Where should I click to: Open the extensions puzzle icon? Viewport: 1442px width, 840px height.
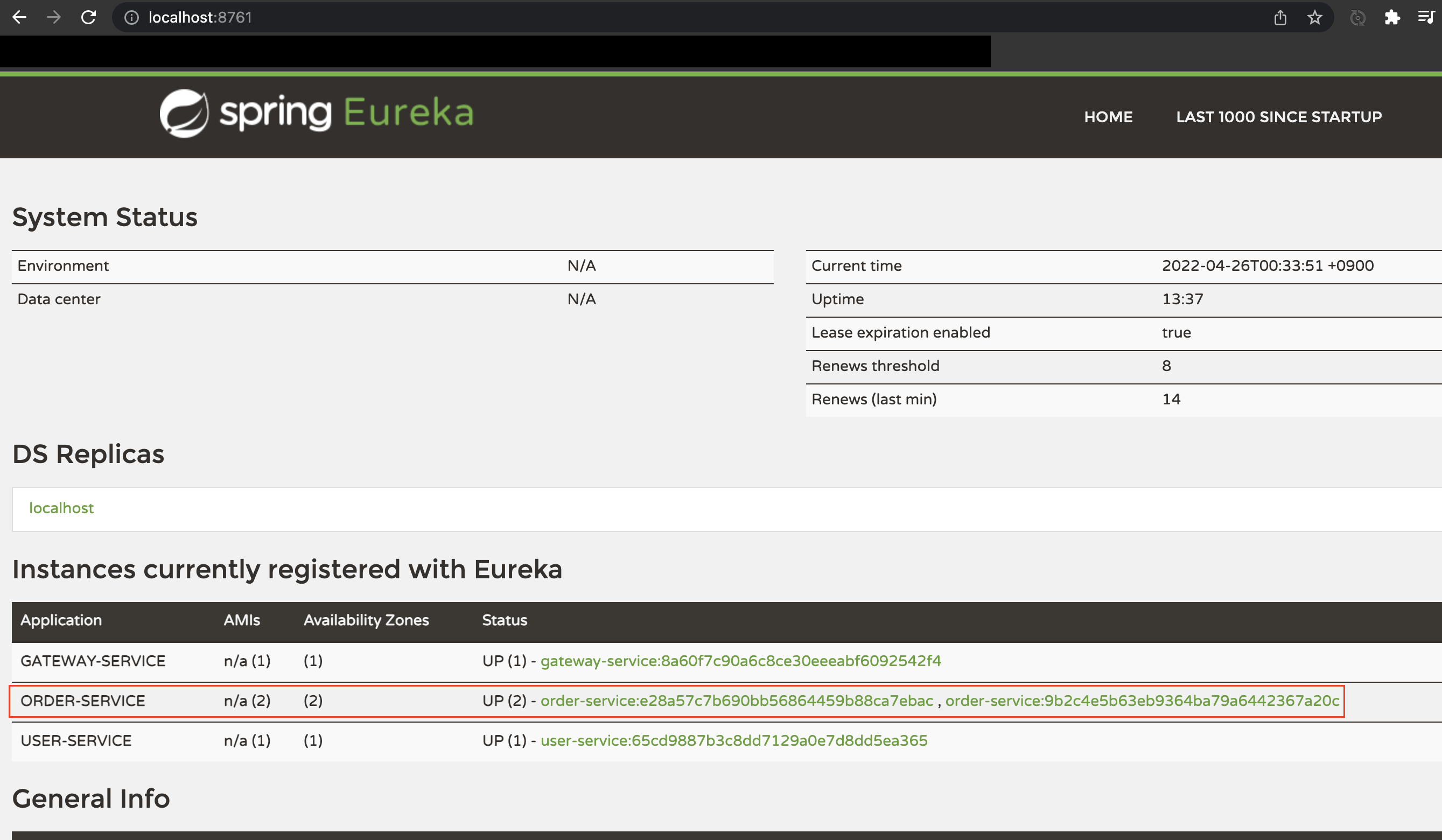(1391, 18)
